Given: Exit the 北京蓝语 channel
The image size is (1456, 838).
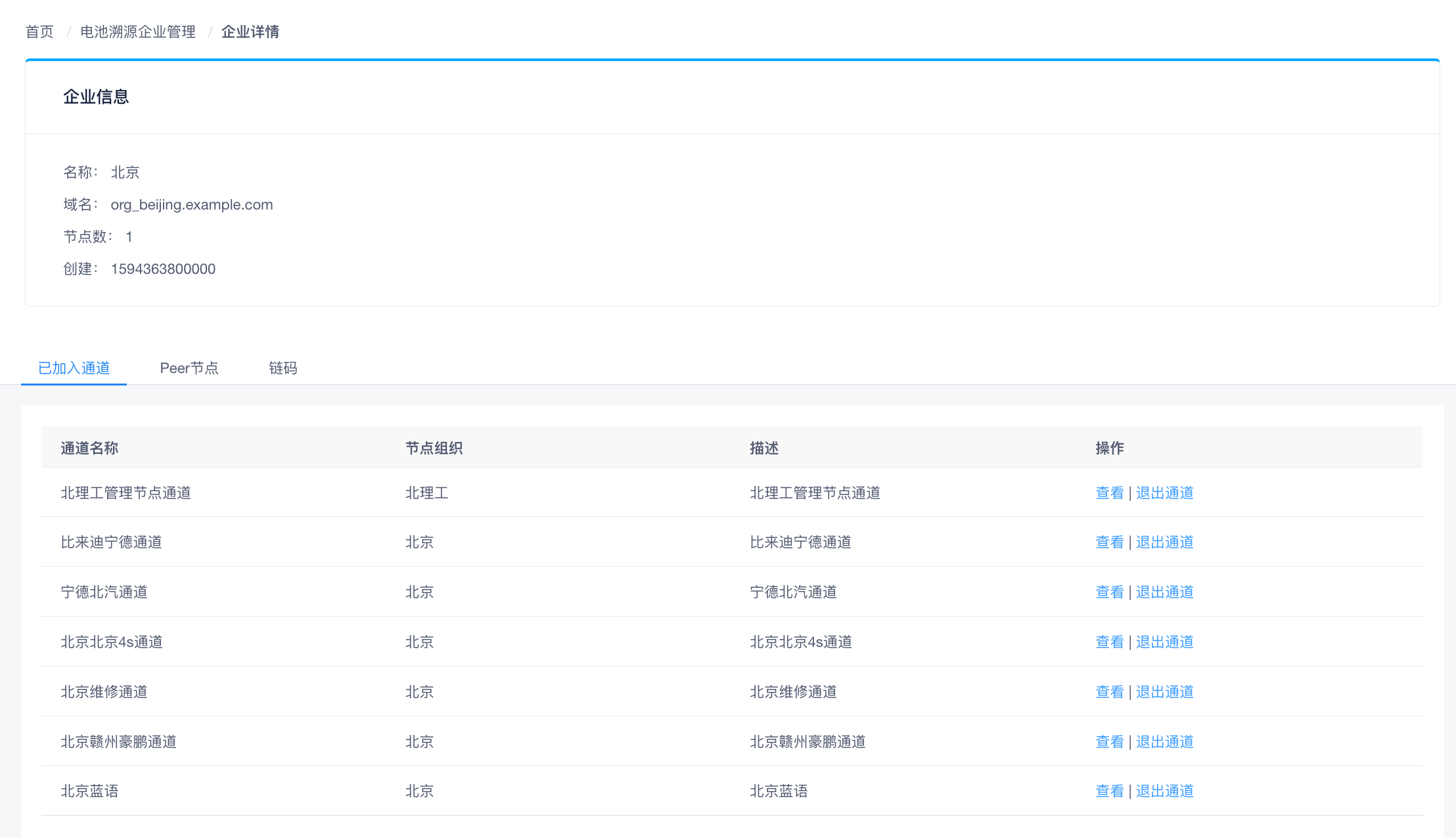Looking at the screenshot, I should tap(1165, 791).
